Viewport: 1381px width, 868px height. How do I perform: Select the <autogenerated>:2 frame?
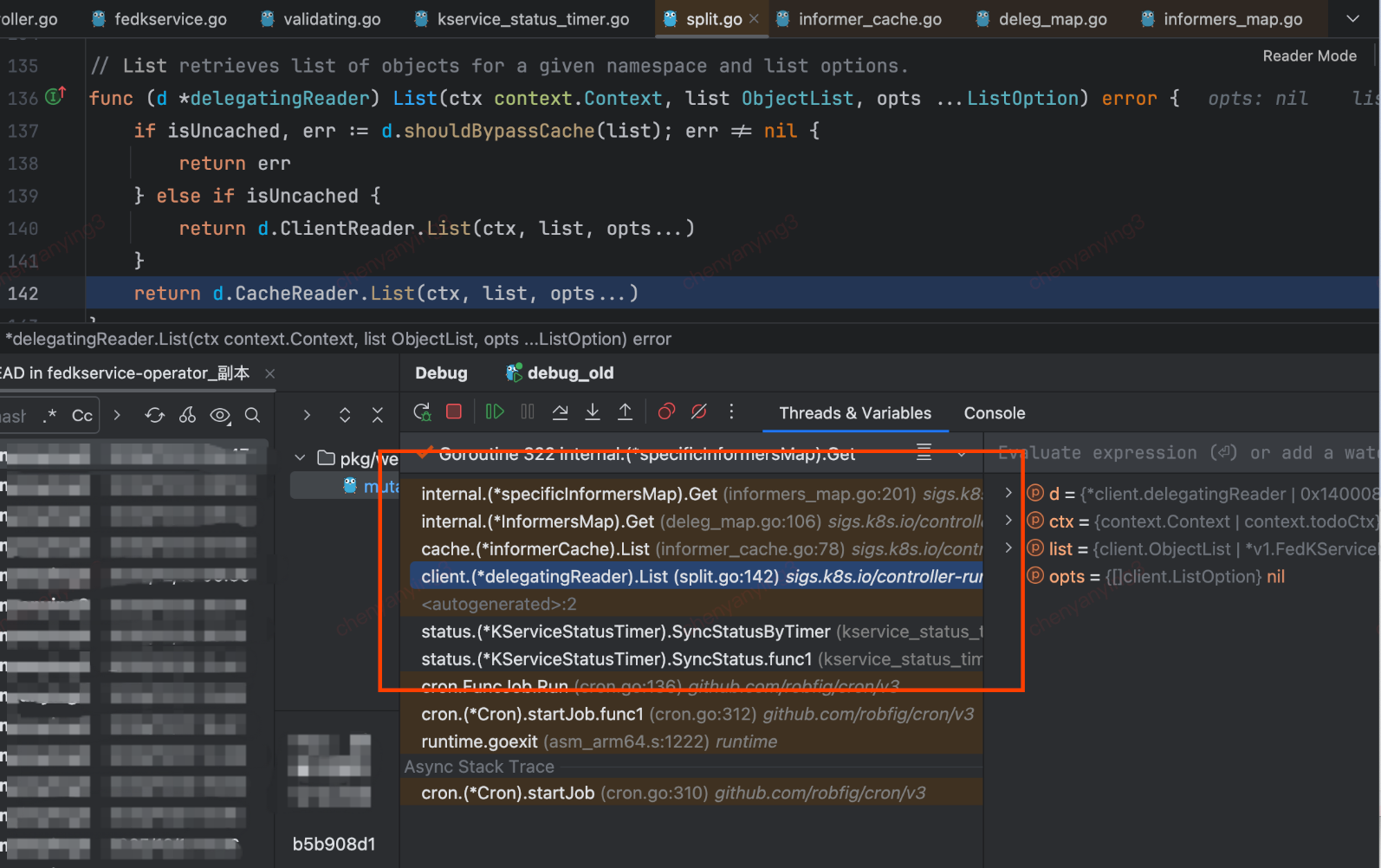point(696,605)
